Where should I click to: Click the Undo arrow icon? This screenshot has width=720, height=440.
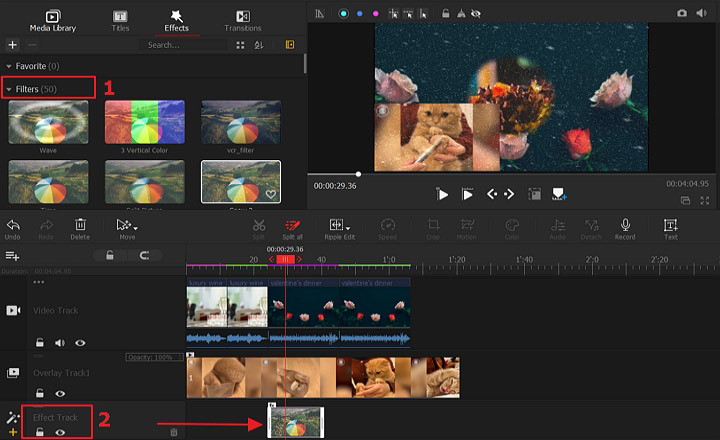13,225
